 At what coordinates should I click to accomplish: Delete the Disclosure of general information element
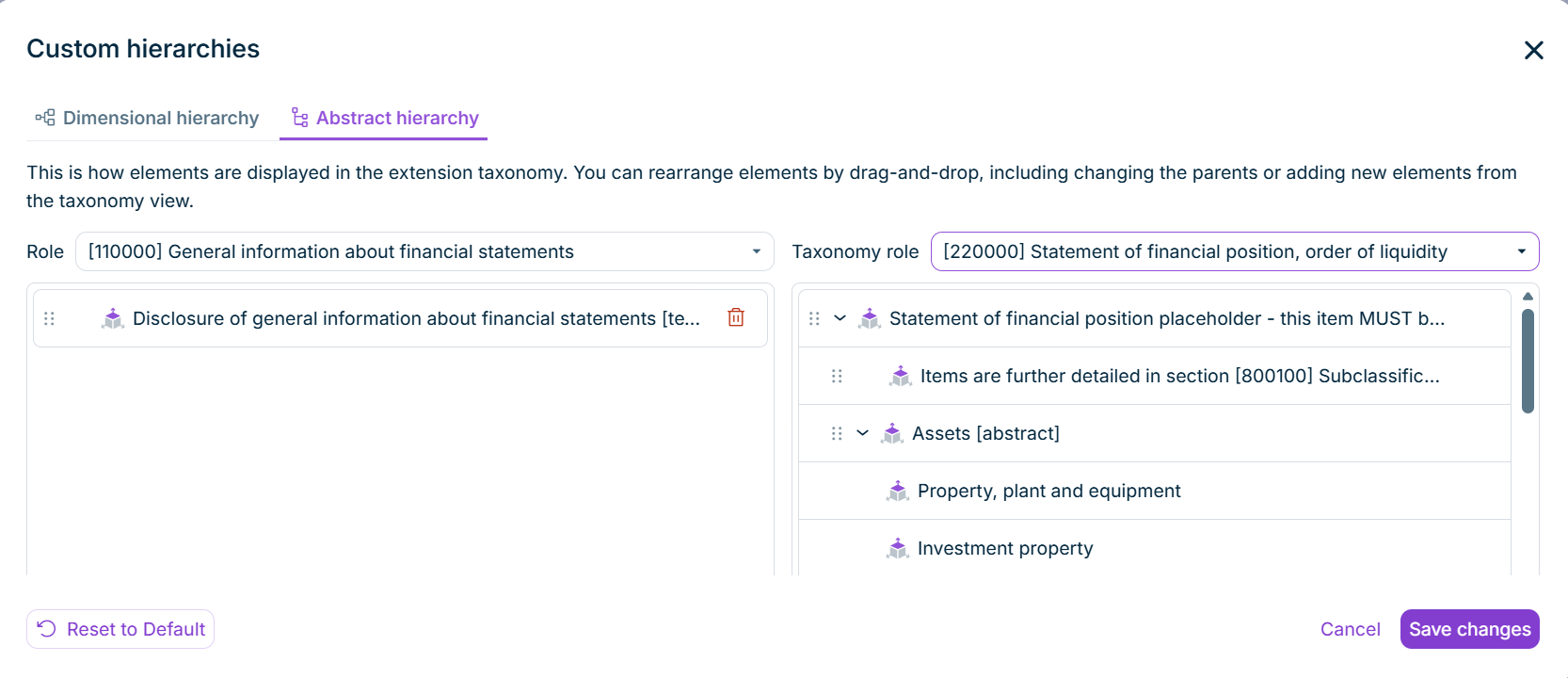(736, 318)
